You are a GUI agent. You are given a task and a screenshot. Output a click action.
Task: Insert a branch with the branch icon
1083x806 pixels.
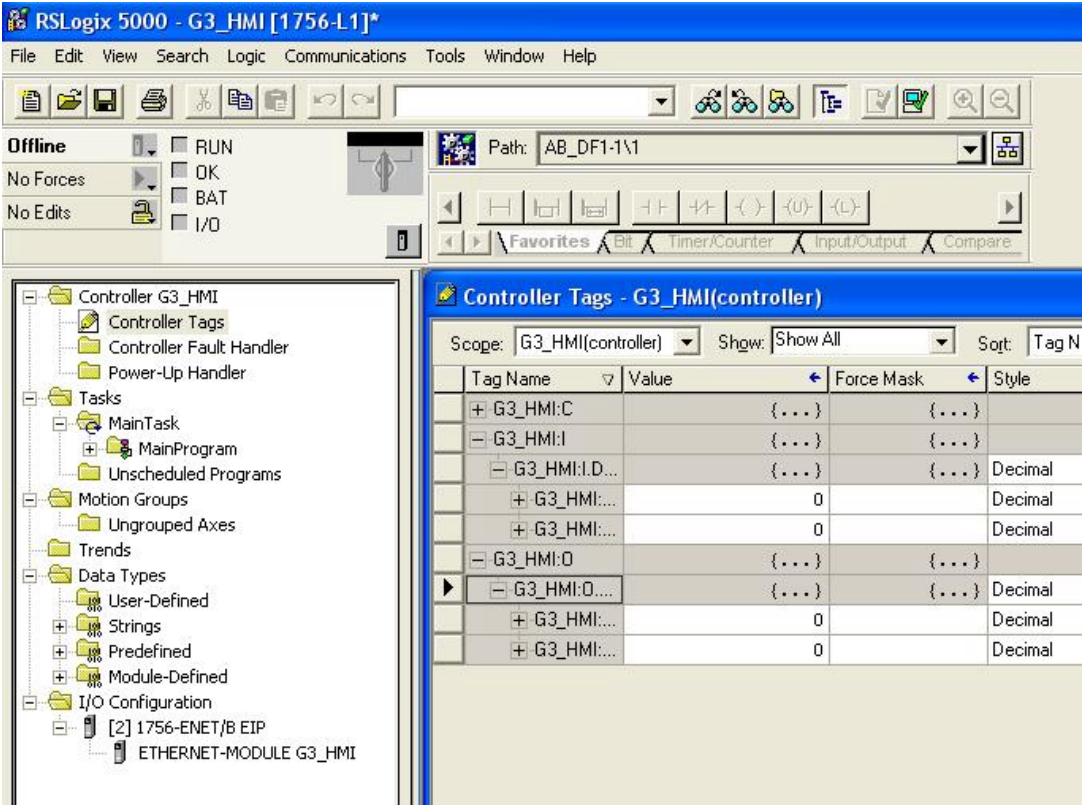546,207
